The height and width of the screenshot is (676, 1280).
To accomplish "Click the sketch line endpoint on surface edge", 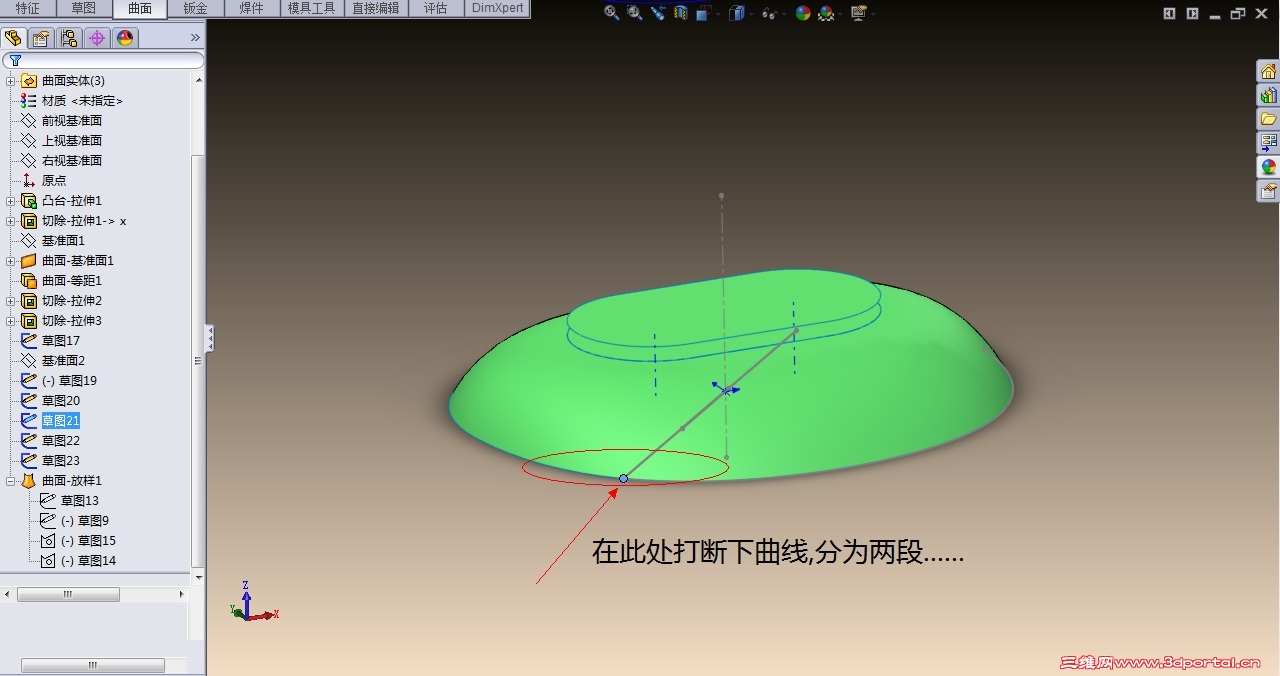I will tap(623, 478).
